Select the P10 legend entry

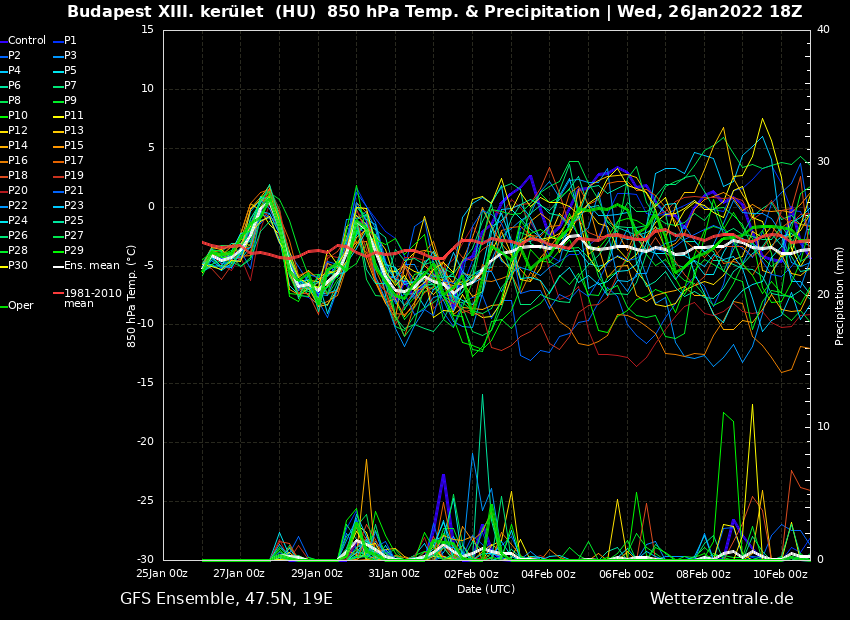coord(18,116)
